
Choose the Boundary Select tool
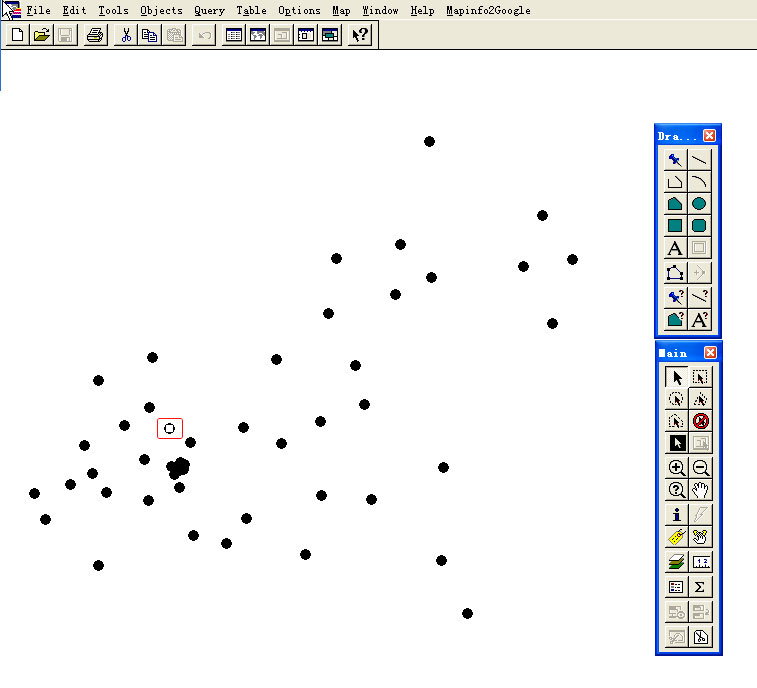click(x=676, y=421)
